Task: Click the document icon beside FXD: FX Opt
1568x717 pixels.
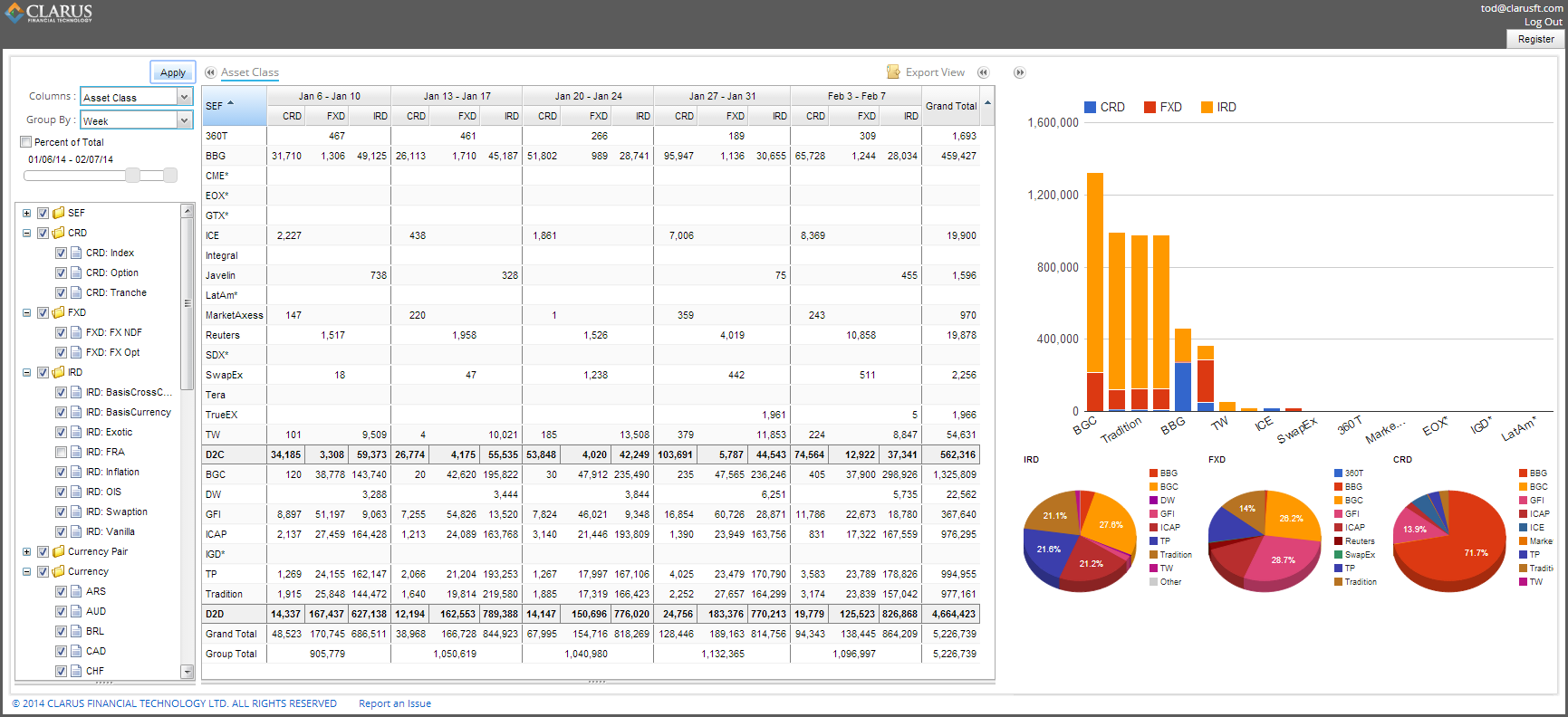Action: 76,352
